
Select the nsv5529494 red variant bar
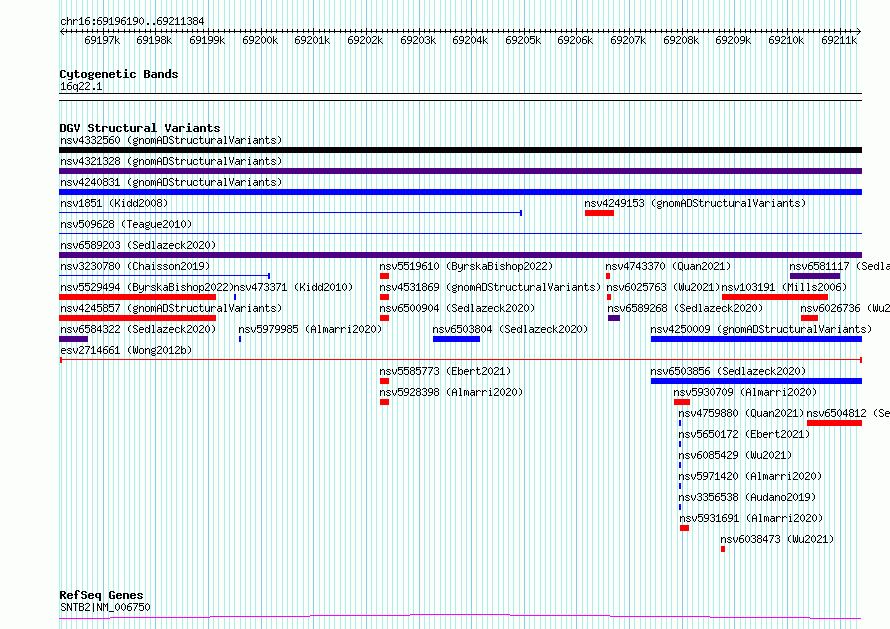[137, 297]
